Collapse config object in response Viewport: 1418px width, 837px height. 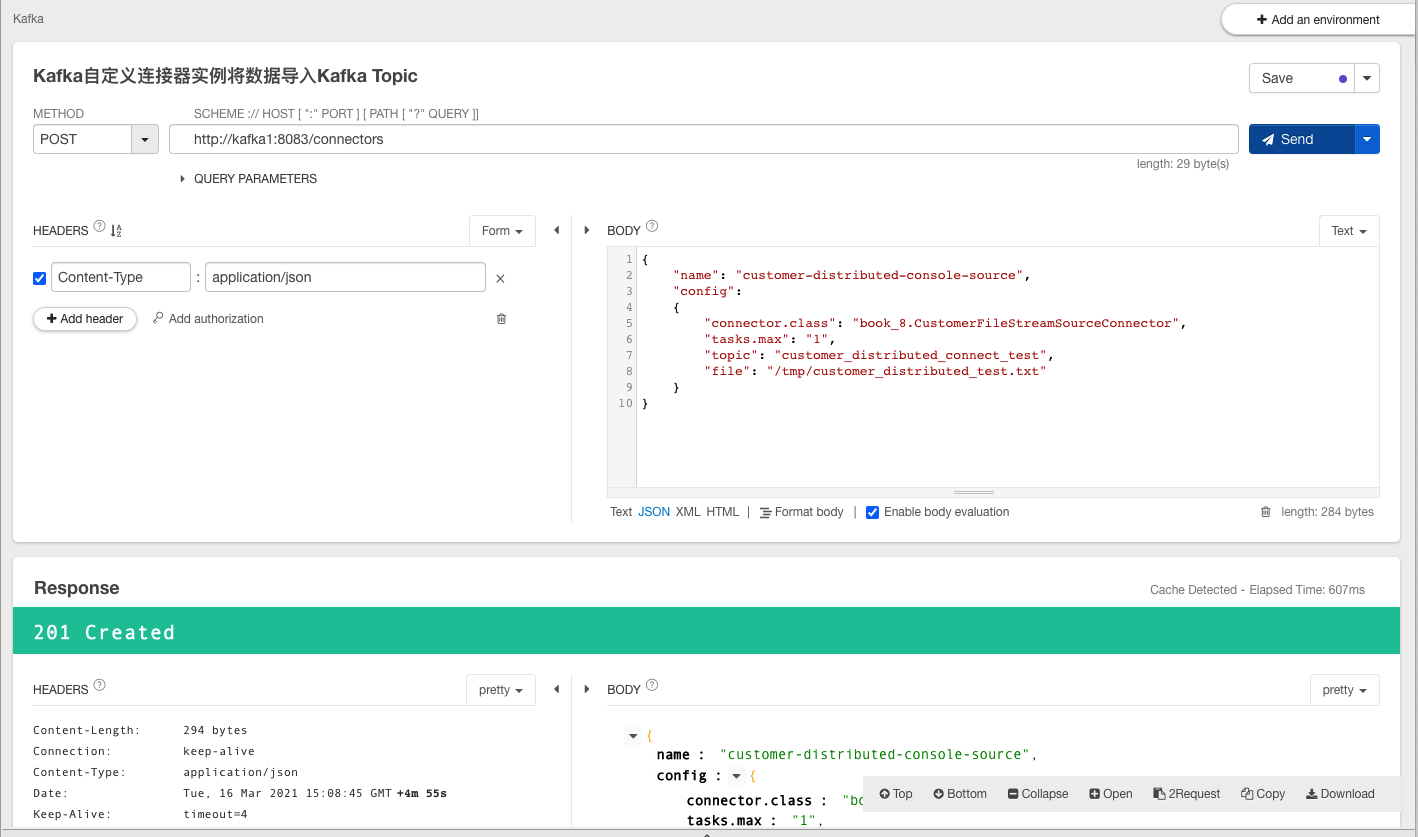737,776
